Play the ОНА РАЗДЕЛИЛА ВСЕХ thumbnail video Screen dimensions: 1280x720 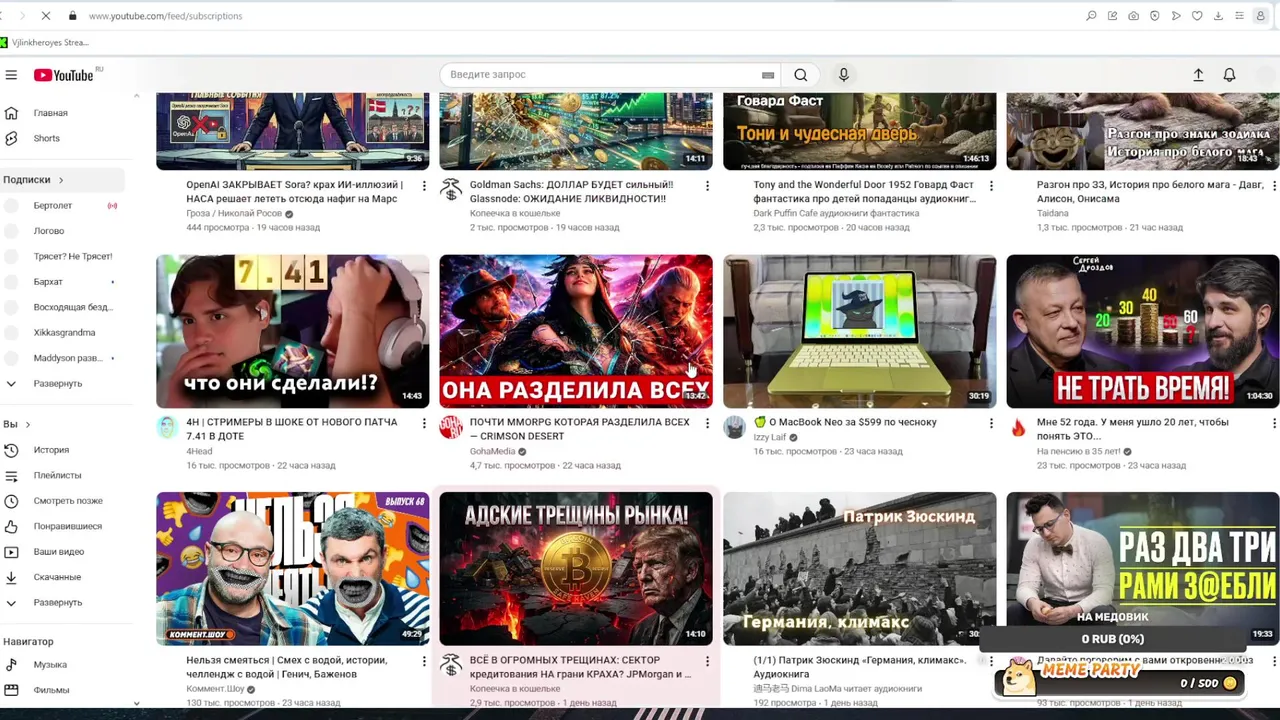[576, 331]
